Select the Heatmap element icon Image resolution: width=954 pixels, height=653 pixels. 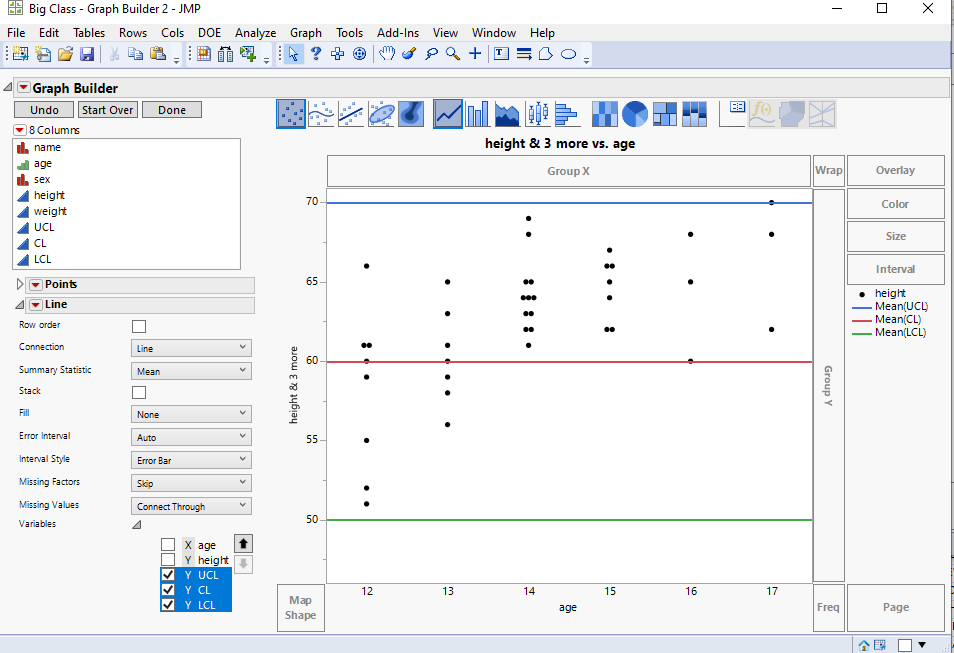tap(604, 114)
